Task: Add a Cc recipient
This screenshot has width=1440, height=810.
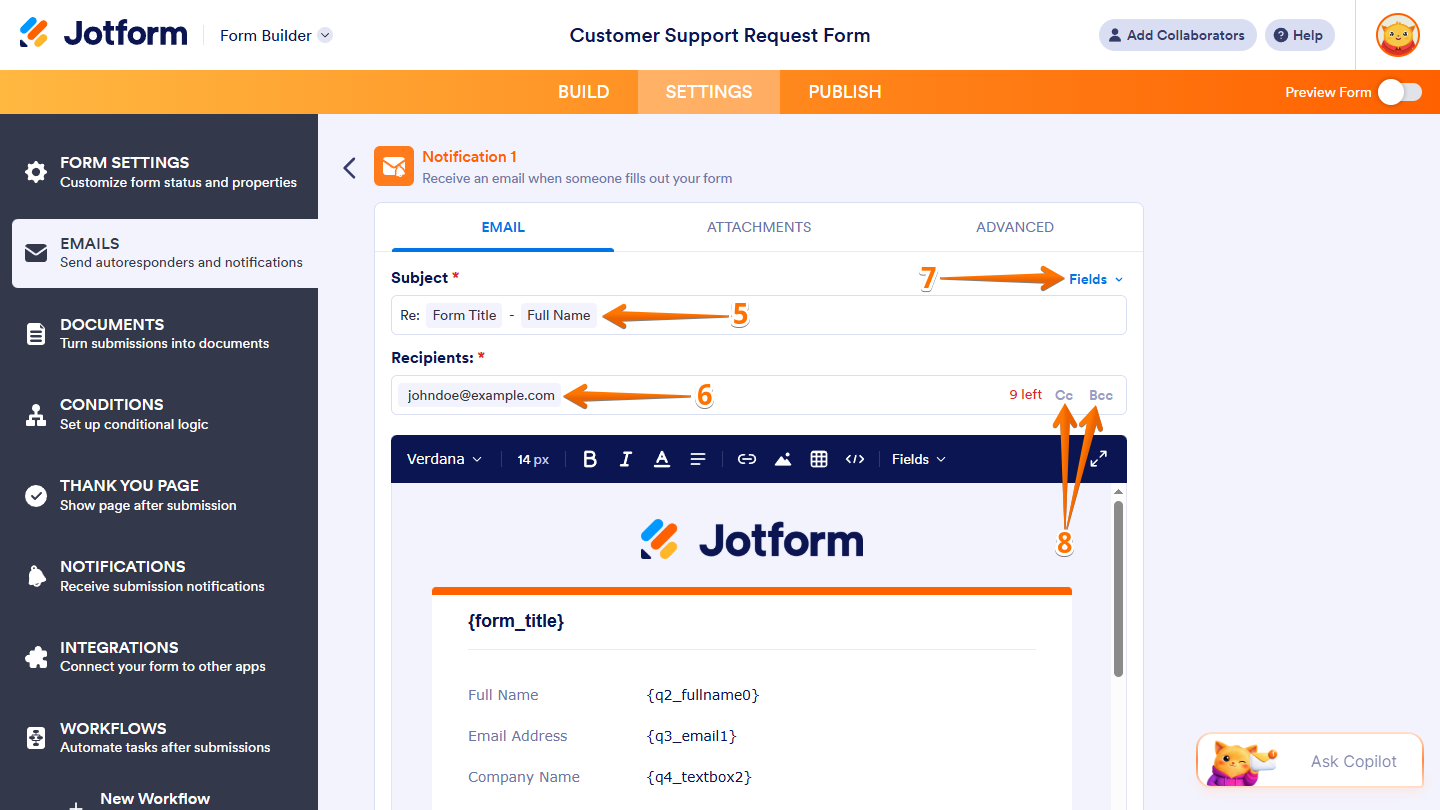Action: coord(1064,395)
